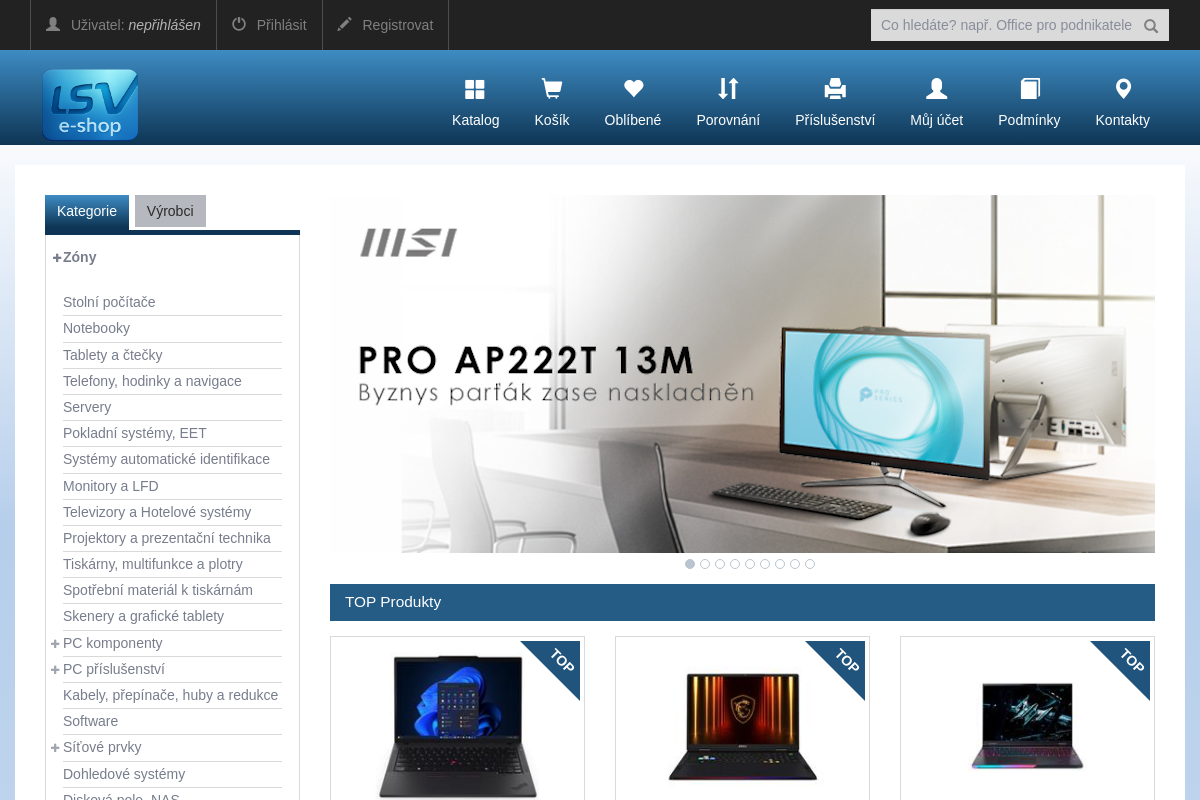Open the Kontakty map pin icon
The height and width of the screenshot is (800, 1200).
coord(1123,89)
